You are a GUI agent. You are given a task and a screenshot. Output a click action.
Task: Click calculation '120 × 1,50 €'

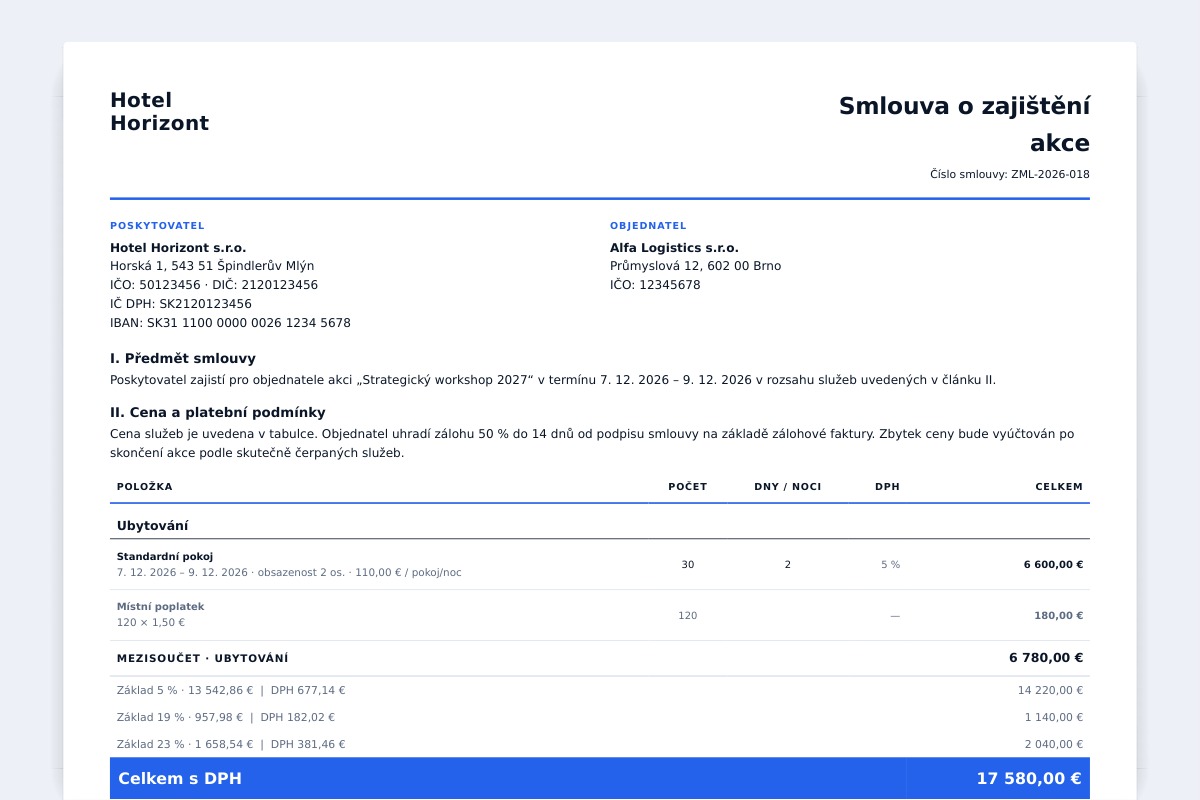[x=151, y=623]
